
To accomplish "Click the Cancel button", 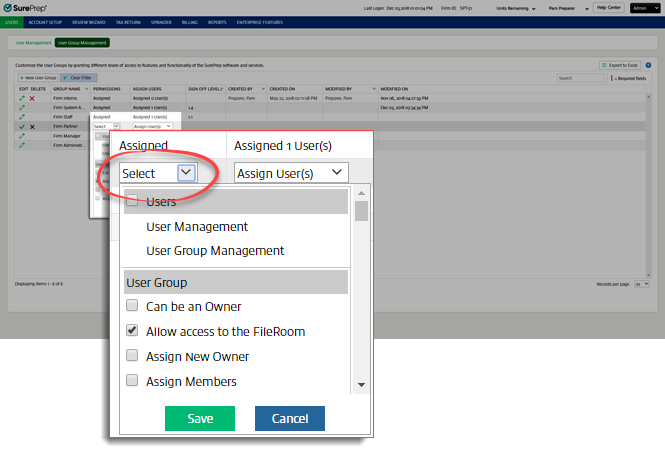I will 289,418.
